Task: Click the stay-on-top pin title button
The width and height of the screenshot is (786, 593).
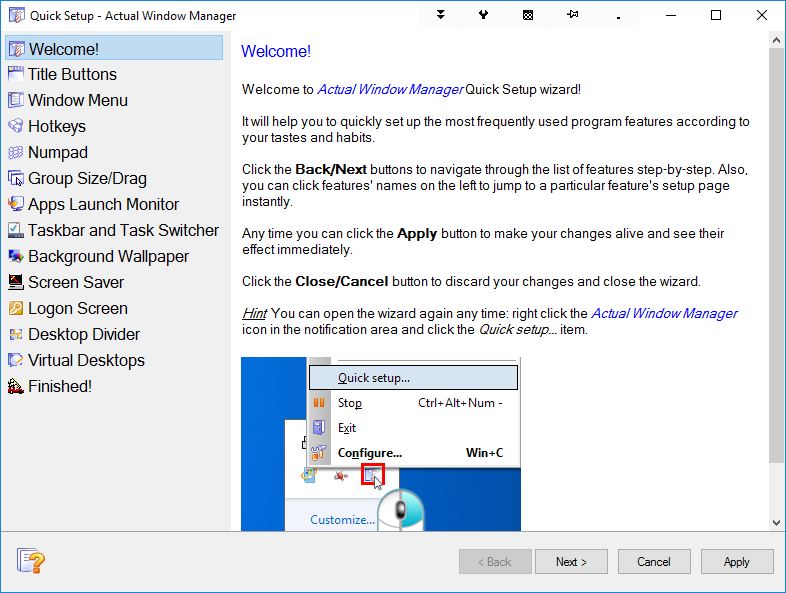Action: [573, 15]
